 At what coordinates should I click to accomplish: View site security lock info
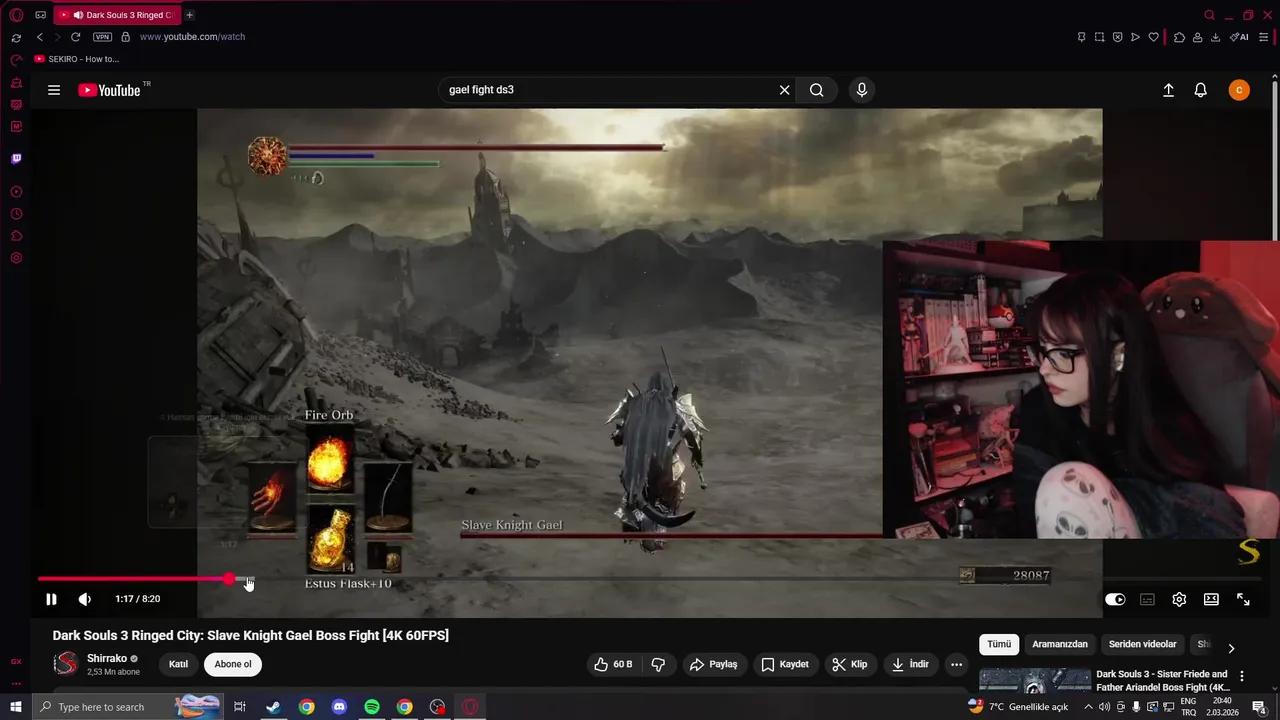125,37
